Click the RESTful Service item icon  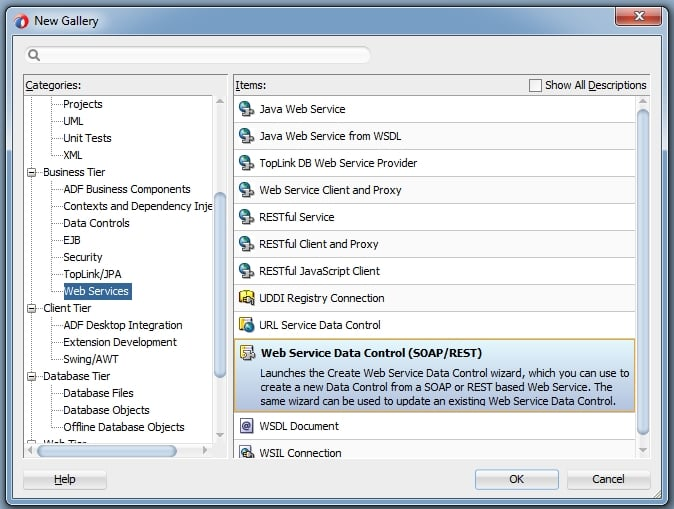tap(246, 217)
